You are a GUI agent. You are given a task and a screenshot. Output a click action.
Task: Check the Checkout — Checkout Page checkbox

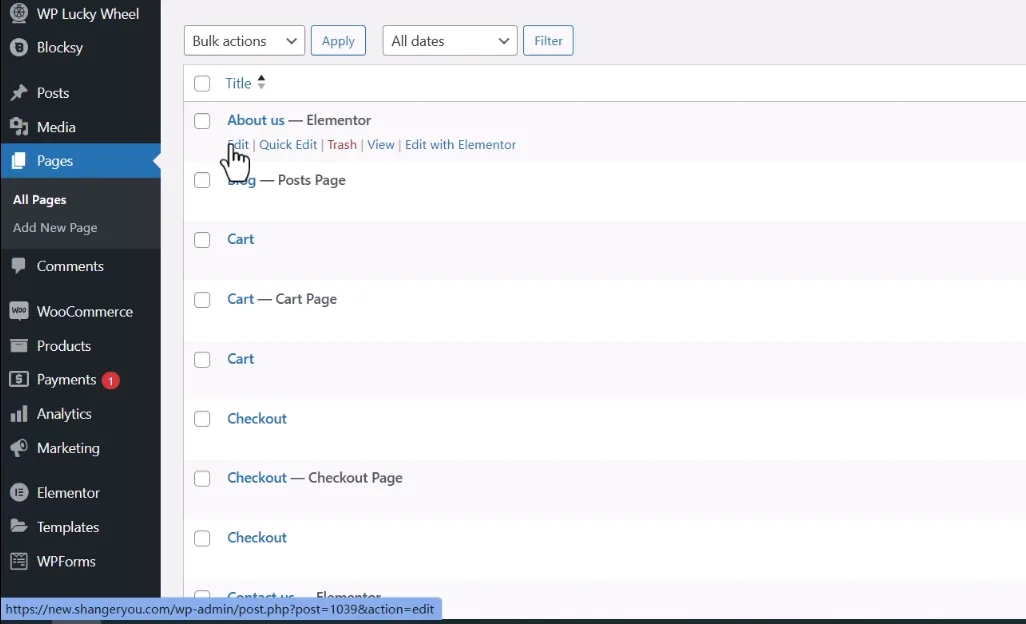click(x=202, y=479)
